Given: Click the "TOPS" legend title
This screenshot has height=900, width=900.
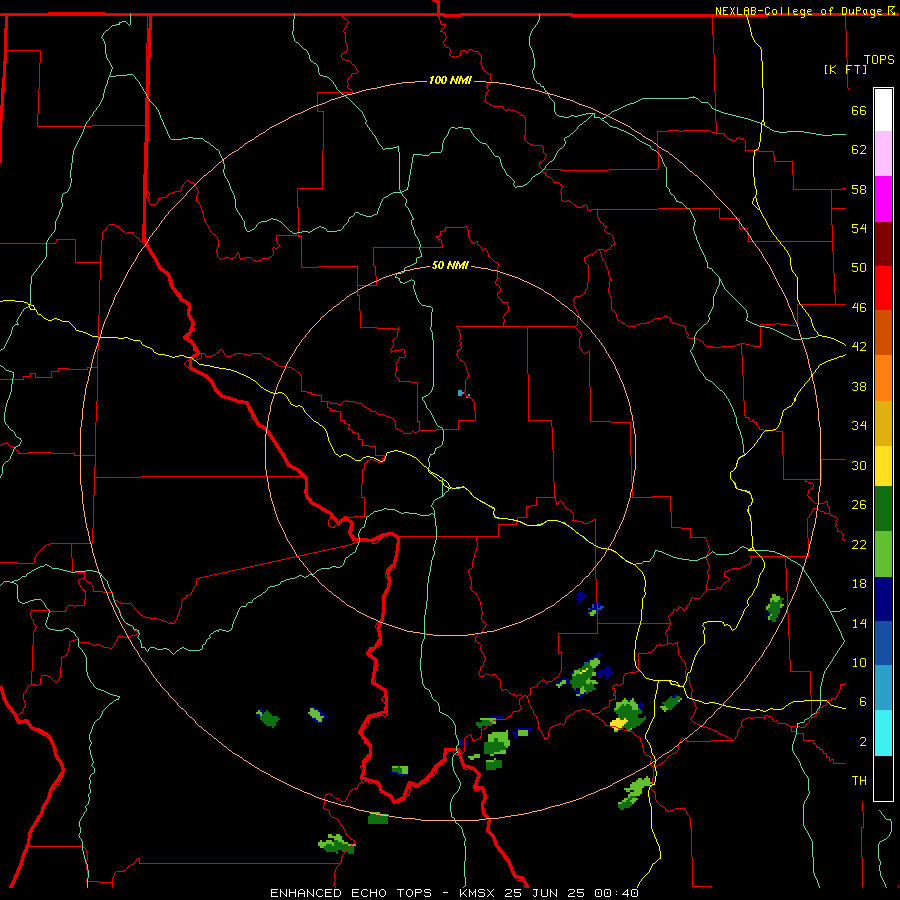Looking at the screenshot, I should point(879,59).
